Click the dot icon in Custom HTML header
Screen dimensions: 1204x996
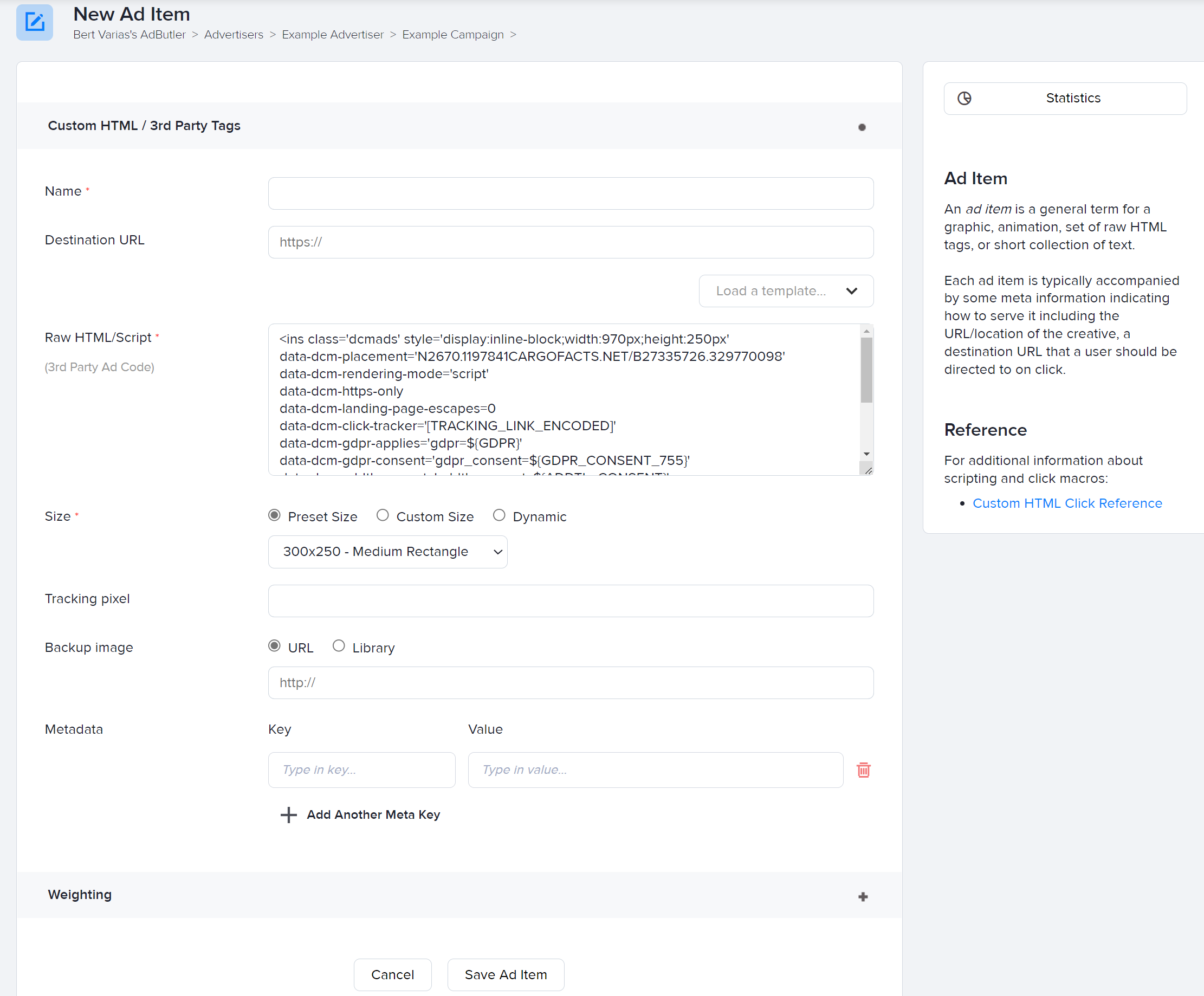[x=861, y=127]
